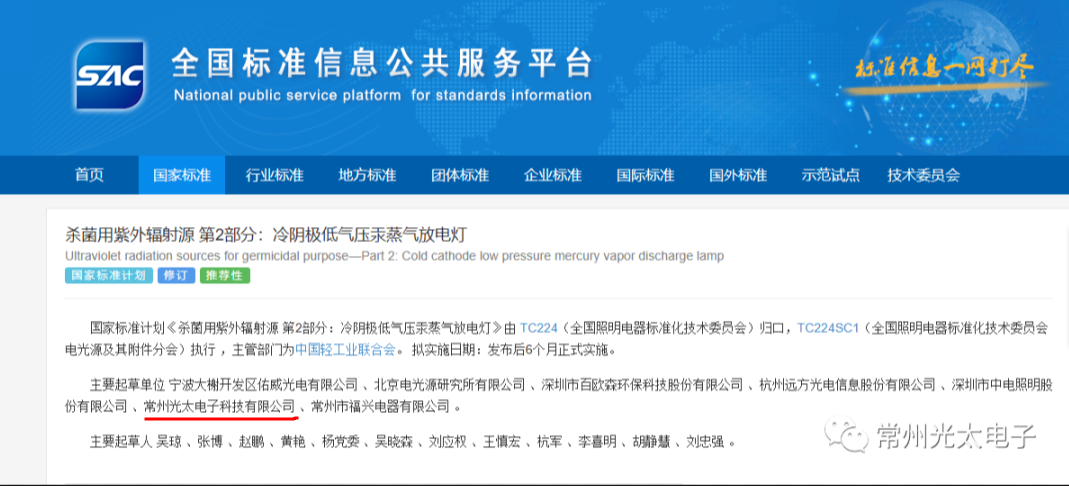Open the TC224SC1 subcommittee link

point(825,327)
